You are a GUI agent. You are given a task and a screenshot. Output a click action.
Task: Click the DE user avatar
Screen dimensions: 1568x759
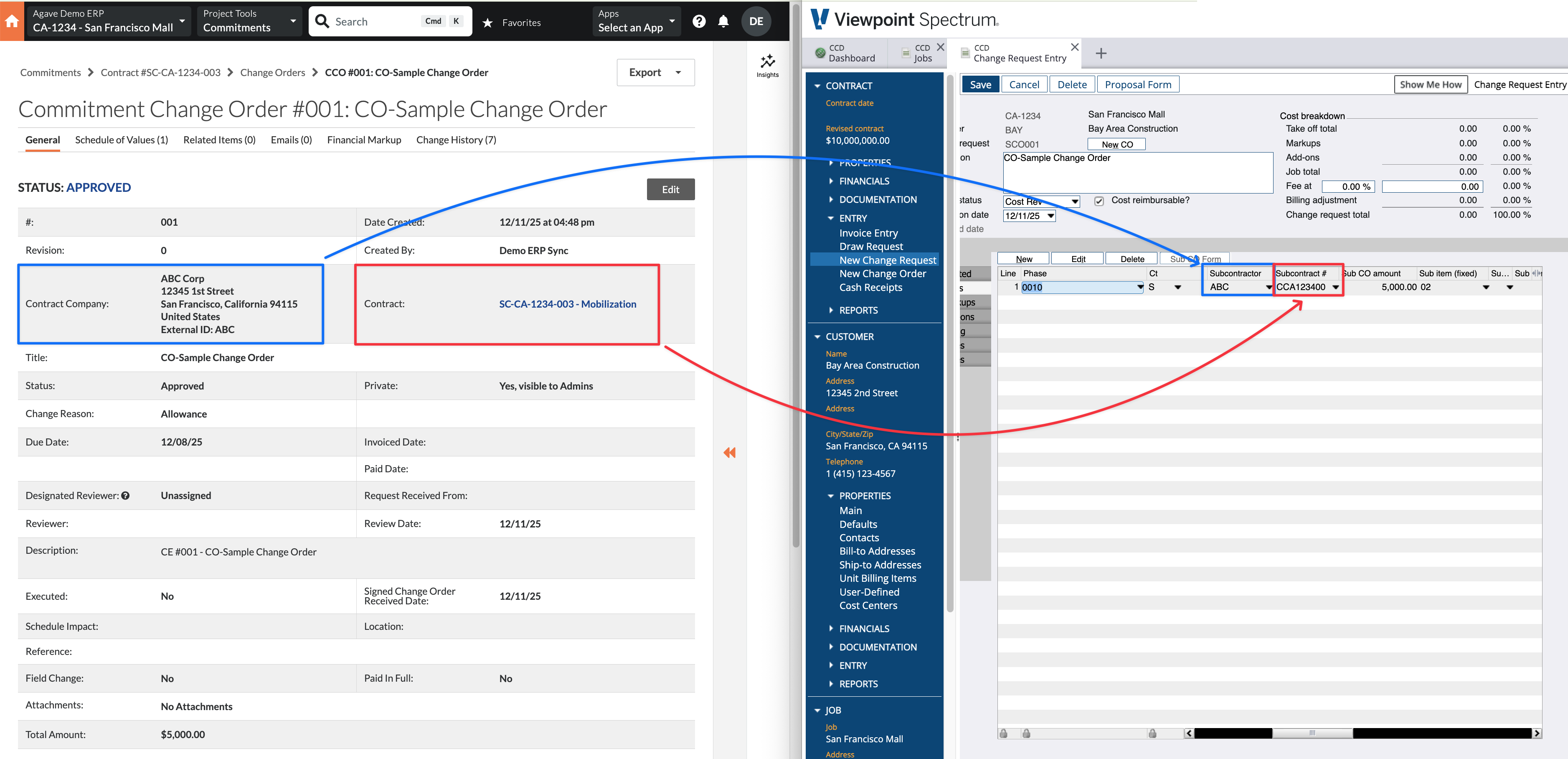point(756,21)
